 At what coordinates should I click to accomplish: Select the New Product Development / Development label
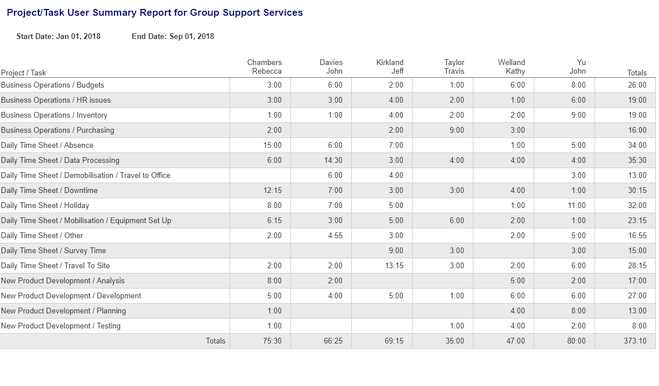[71, 296]
